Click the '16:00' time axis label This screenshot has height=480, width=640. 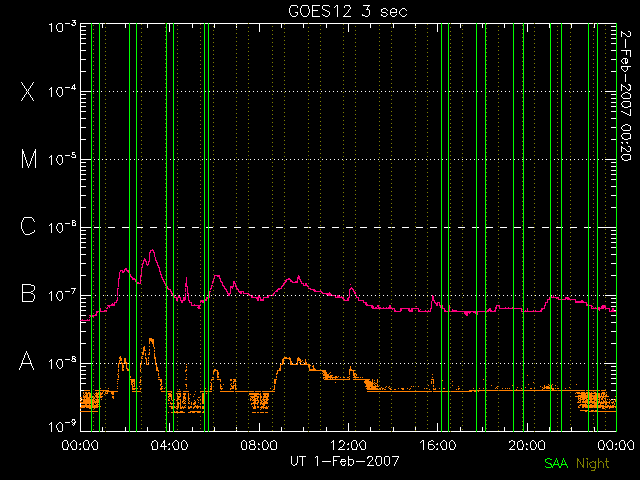438,445
